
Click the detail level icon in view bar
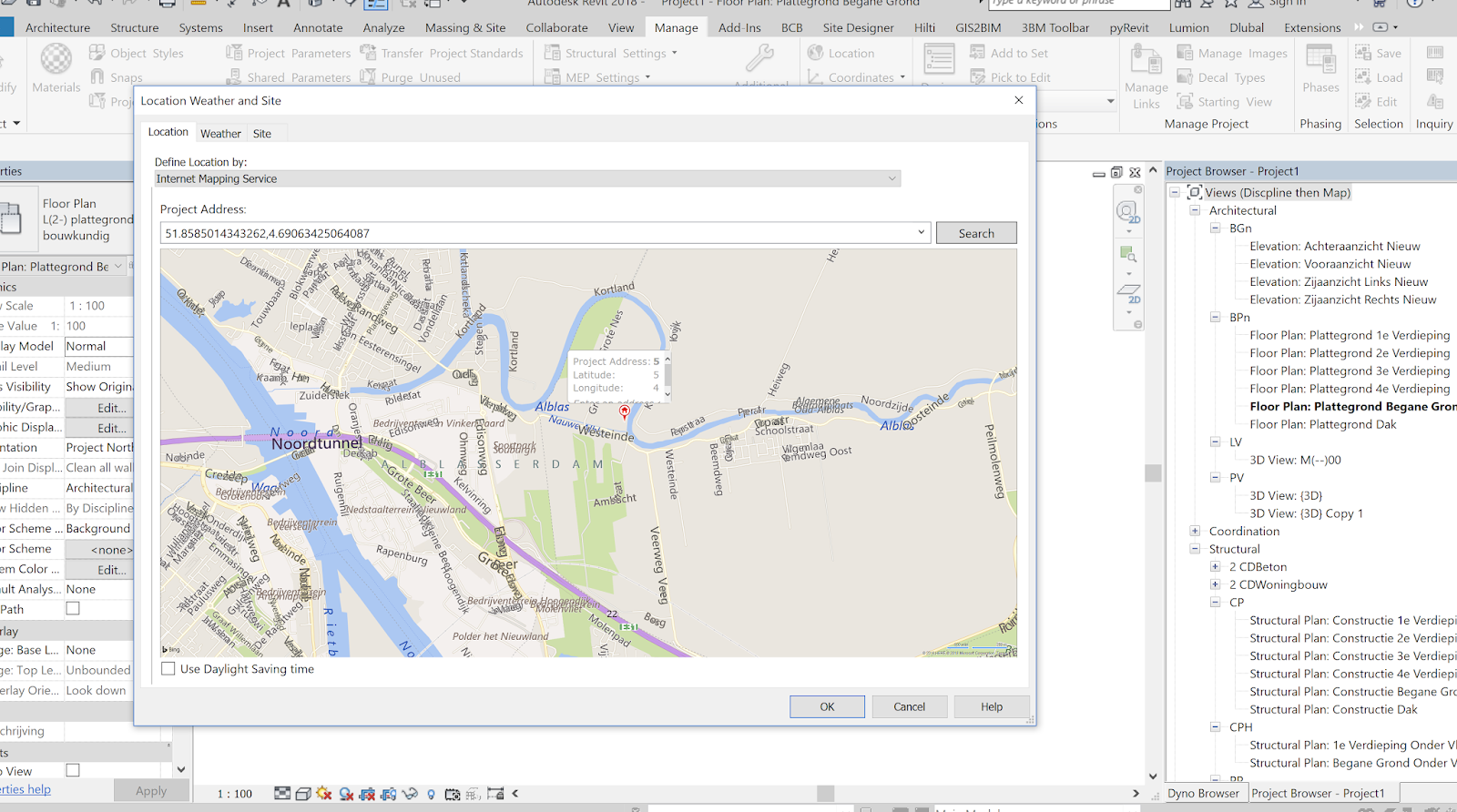pos(282,794)
